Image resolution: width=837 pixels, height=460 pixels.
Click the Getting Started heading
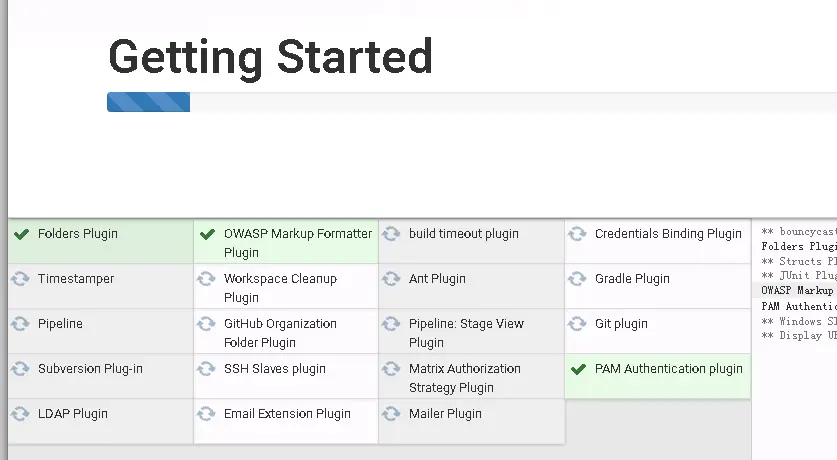pos(270,56)
